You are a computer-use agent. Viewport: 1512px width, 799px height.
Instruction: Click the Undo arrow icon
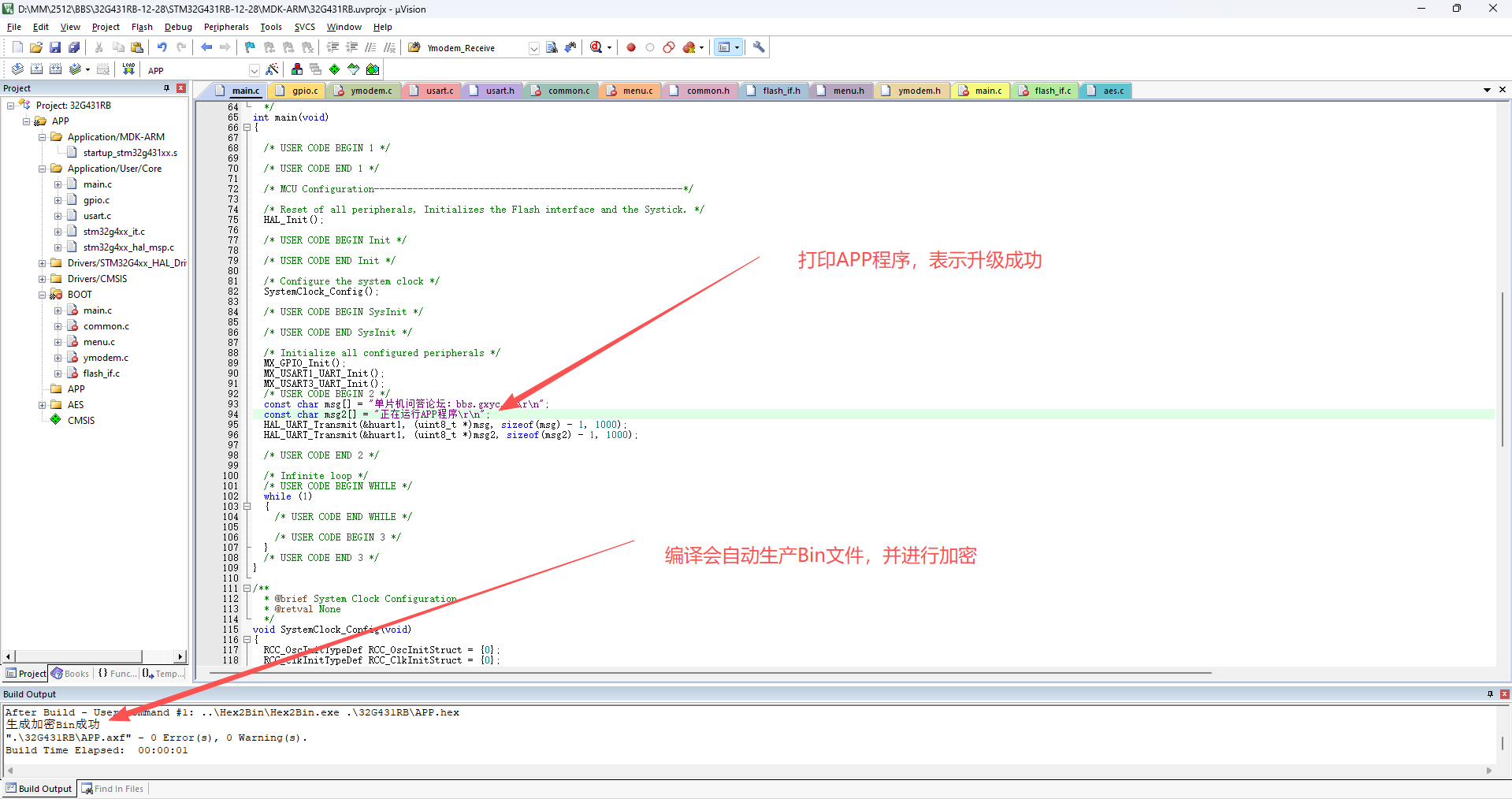pyautogui.click(x=162, y=47)
